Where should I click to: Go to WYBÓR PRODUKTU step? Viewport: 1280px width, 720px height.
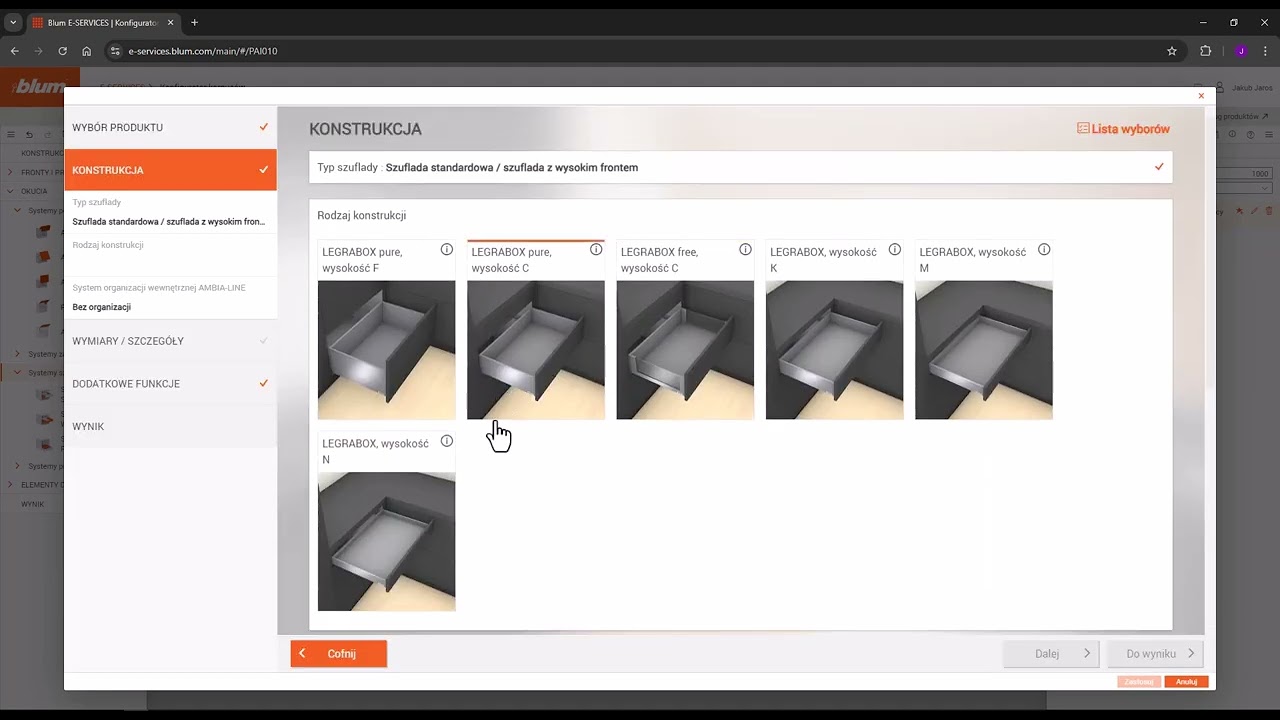point(170,128)
